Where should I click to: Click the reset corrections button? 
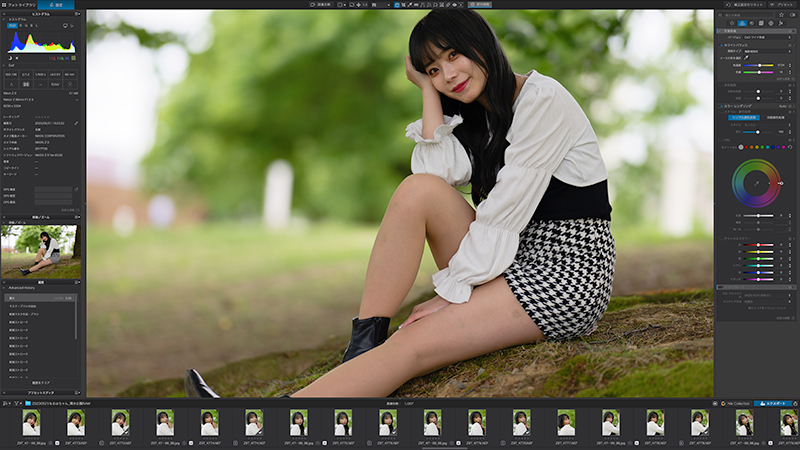[746, 5]
